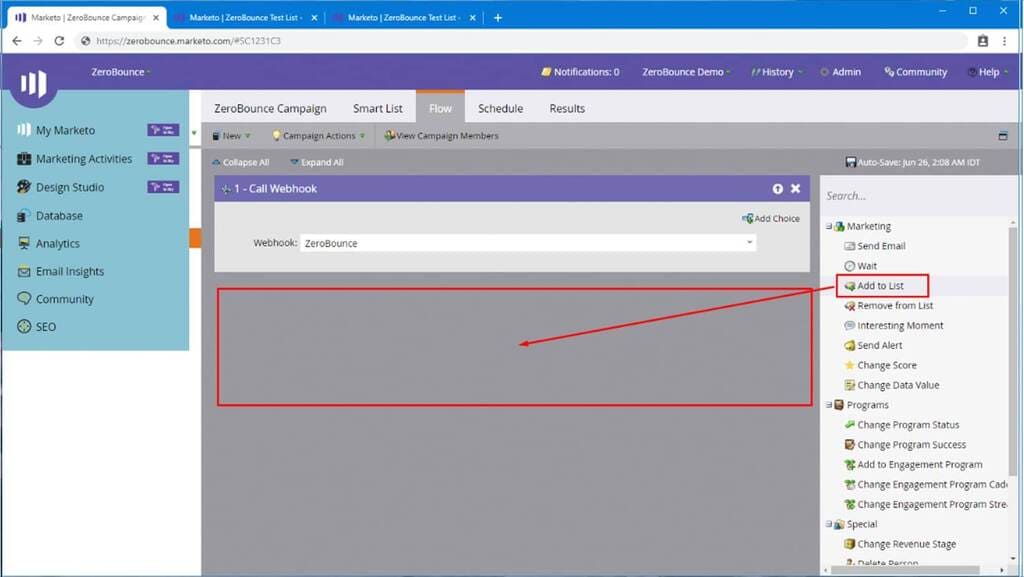Reload the browser page

[x=59, y=40]
